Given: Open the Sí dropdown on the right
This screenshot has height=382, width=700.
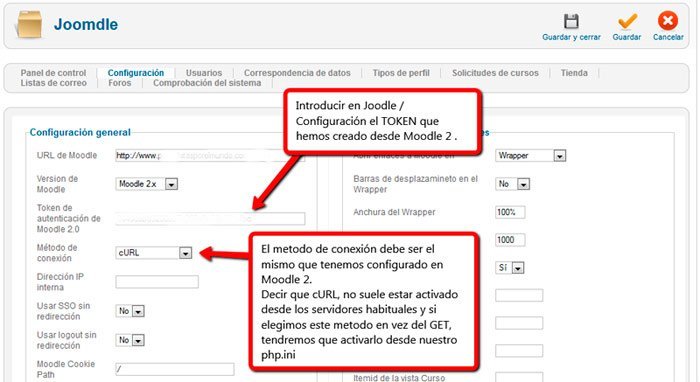Looking at the screenshot, I should 510,268.
